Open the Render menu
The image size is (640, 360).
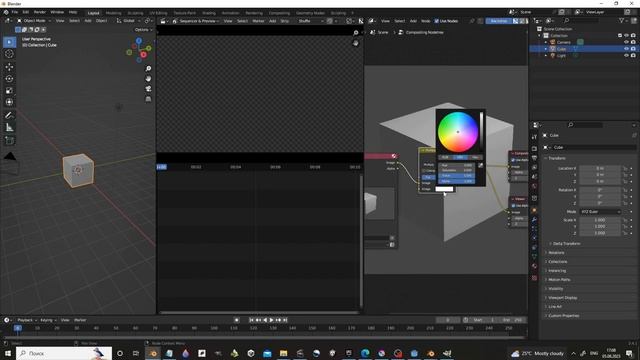pos(40,12)
